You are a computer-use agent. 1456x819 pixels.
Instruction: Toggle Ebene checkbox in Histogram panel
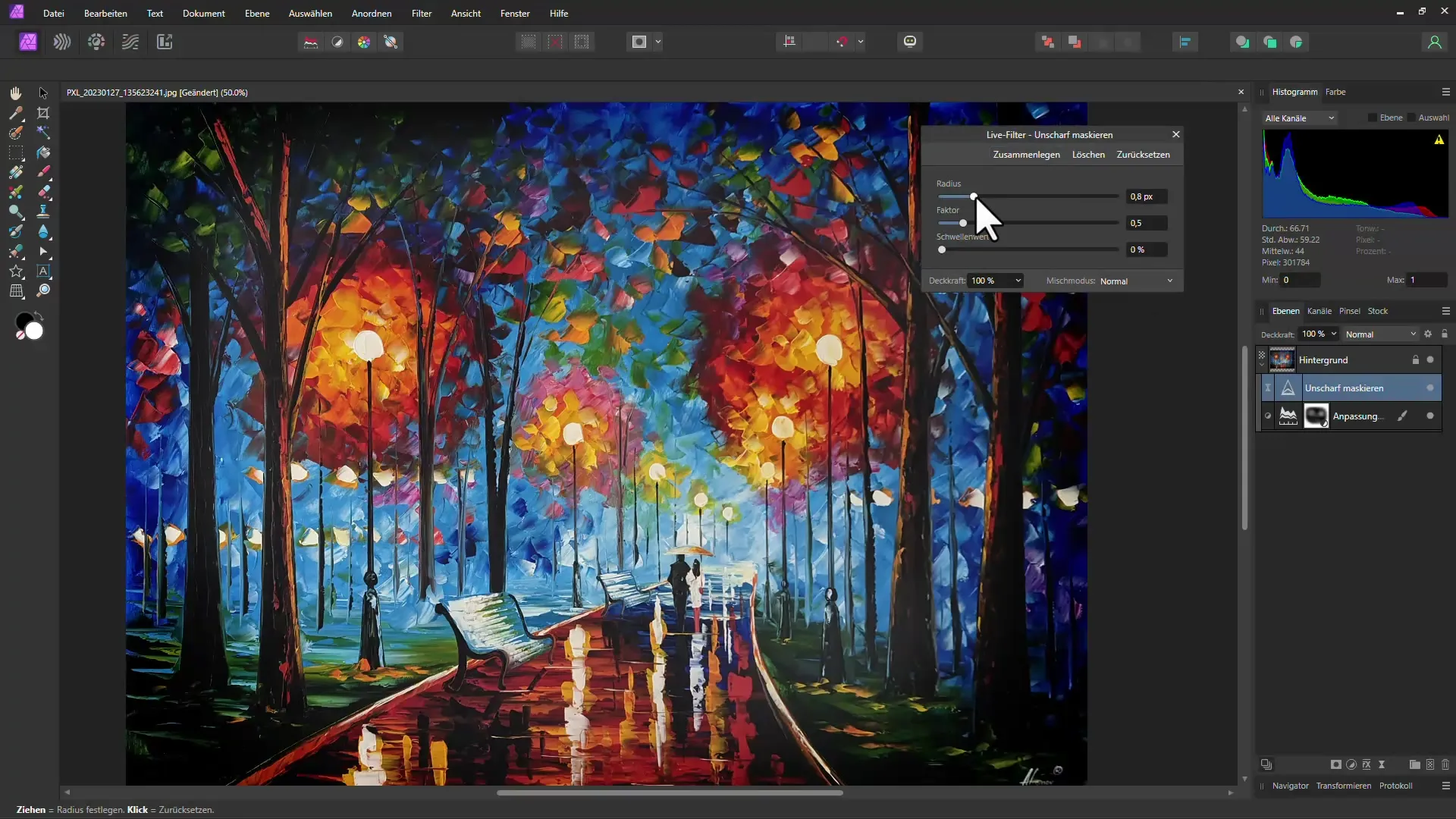pos(1373,118)
